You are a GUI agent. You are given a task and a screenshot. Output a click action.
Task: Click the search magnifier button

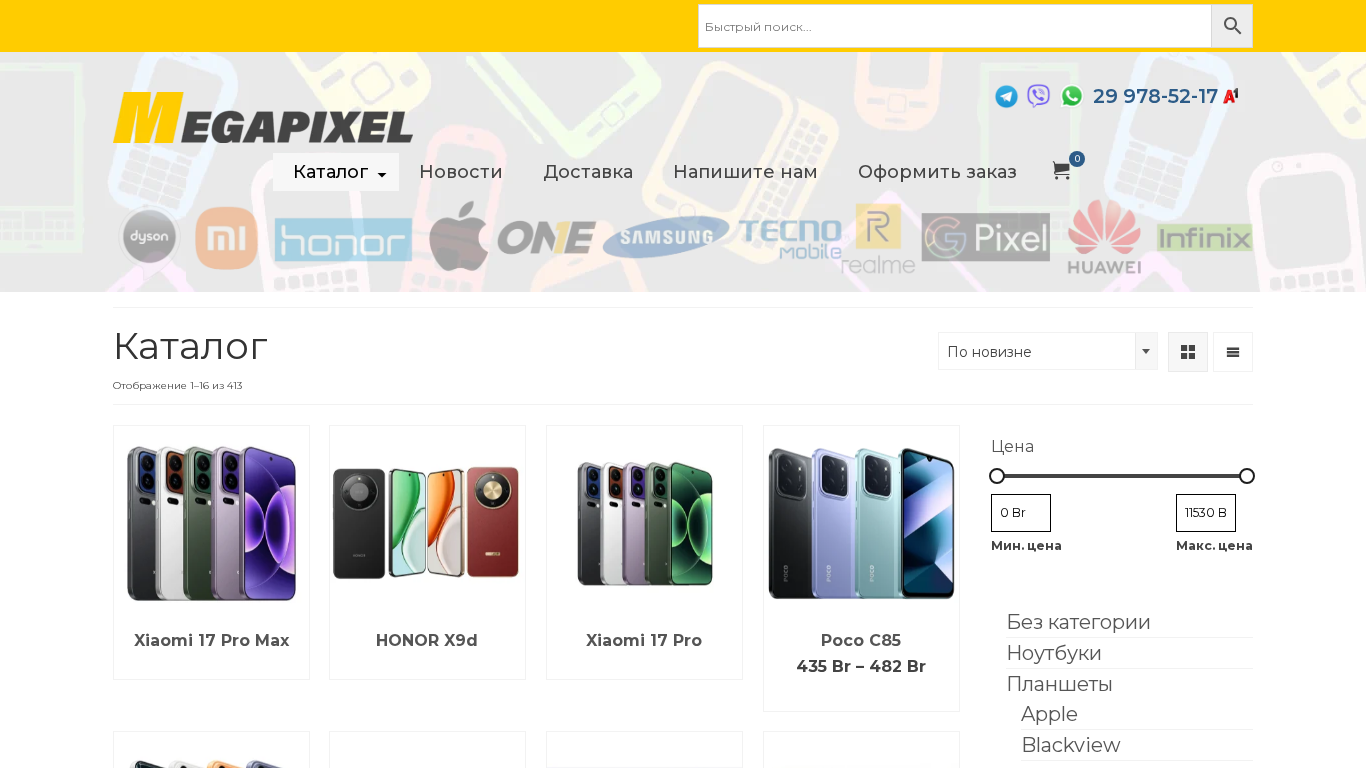[1232, 26]
